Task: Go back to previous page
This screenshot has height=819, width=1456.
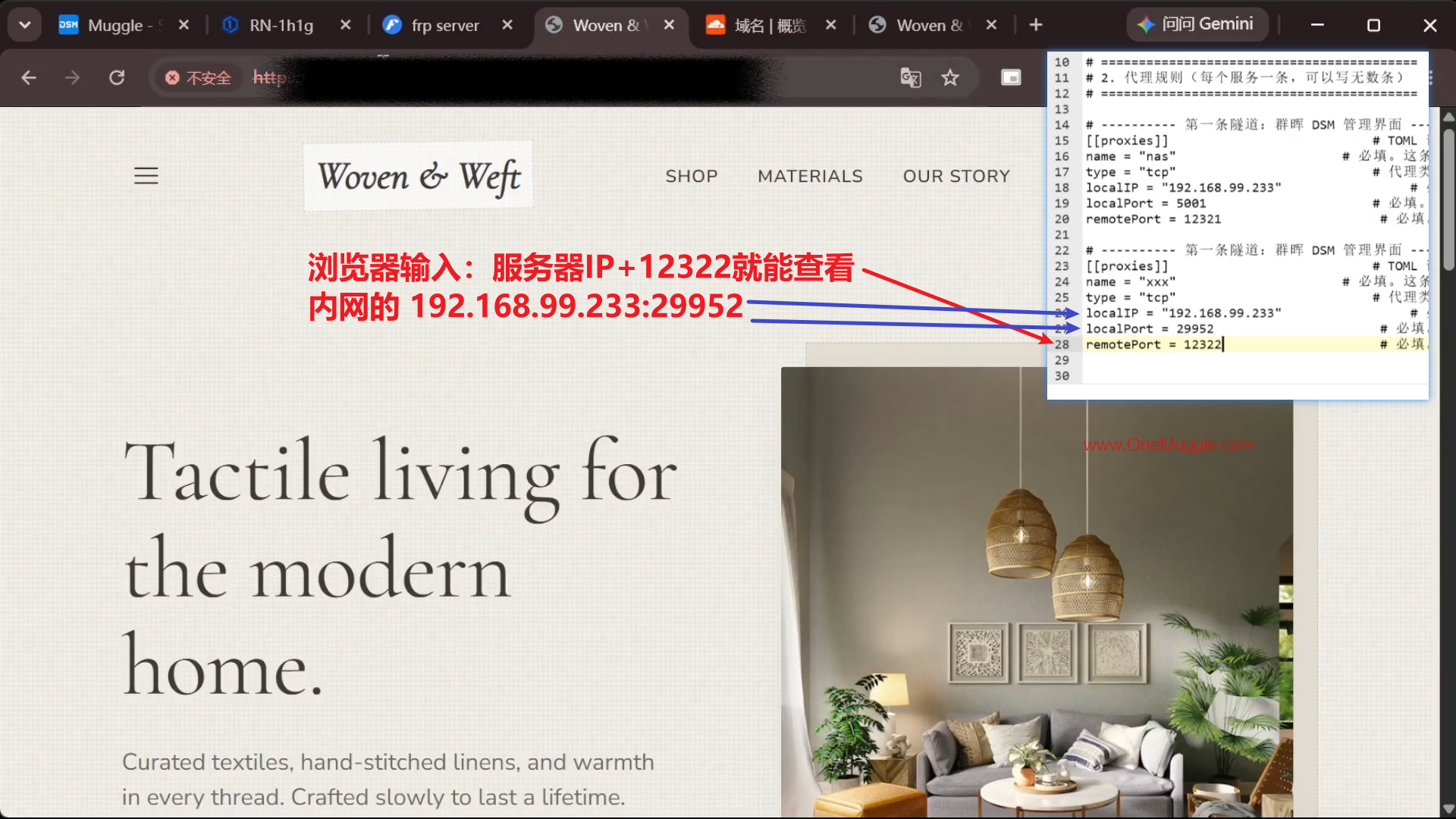Action: coord(29,77)
